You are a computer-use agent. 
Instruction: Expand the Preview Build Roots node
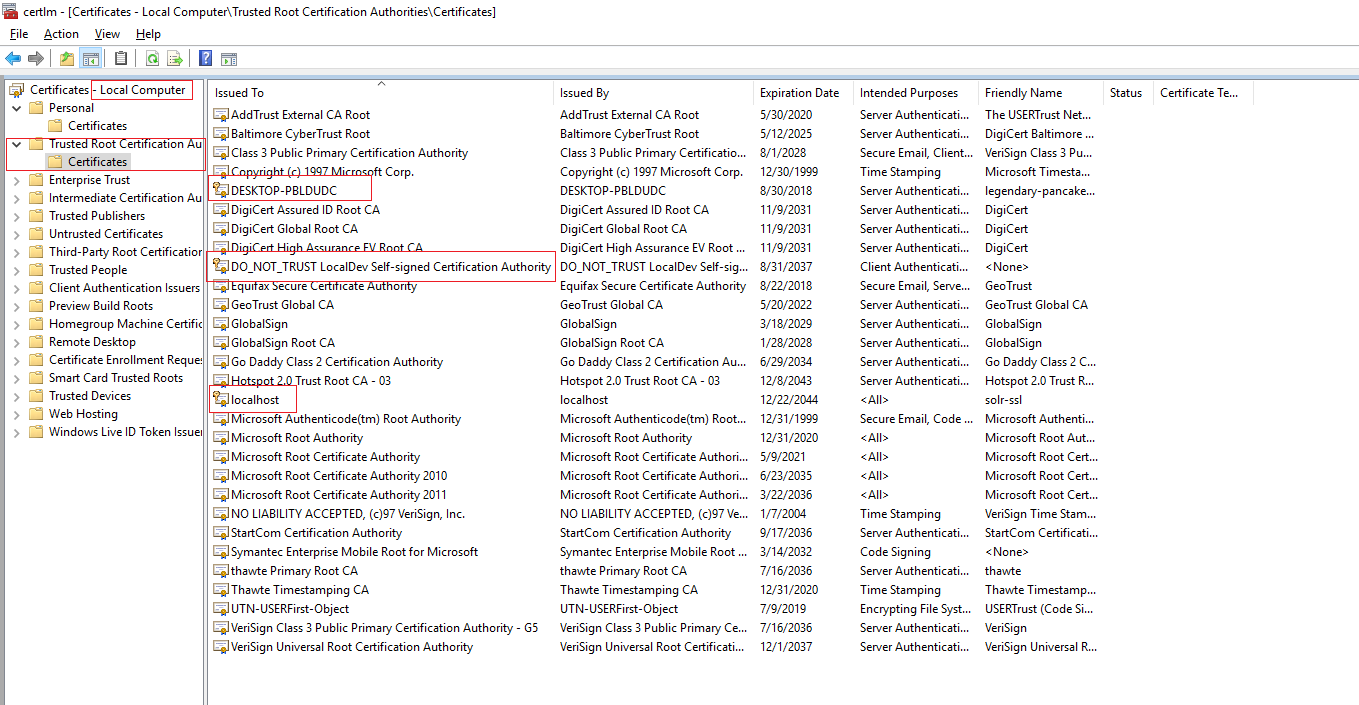click(x=16, y=305)
